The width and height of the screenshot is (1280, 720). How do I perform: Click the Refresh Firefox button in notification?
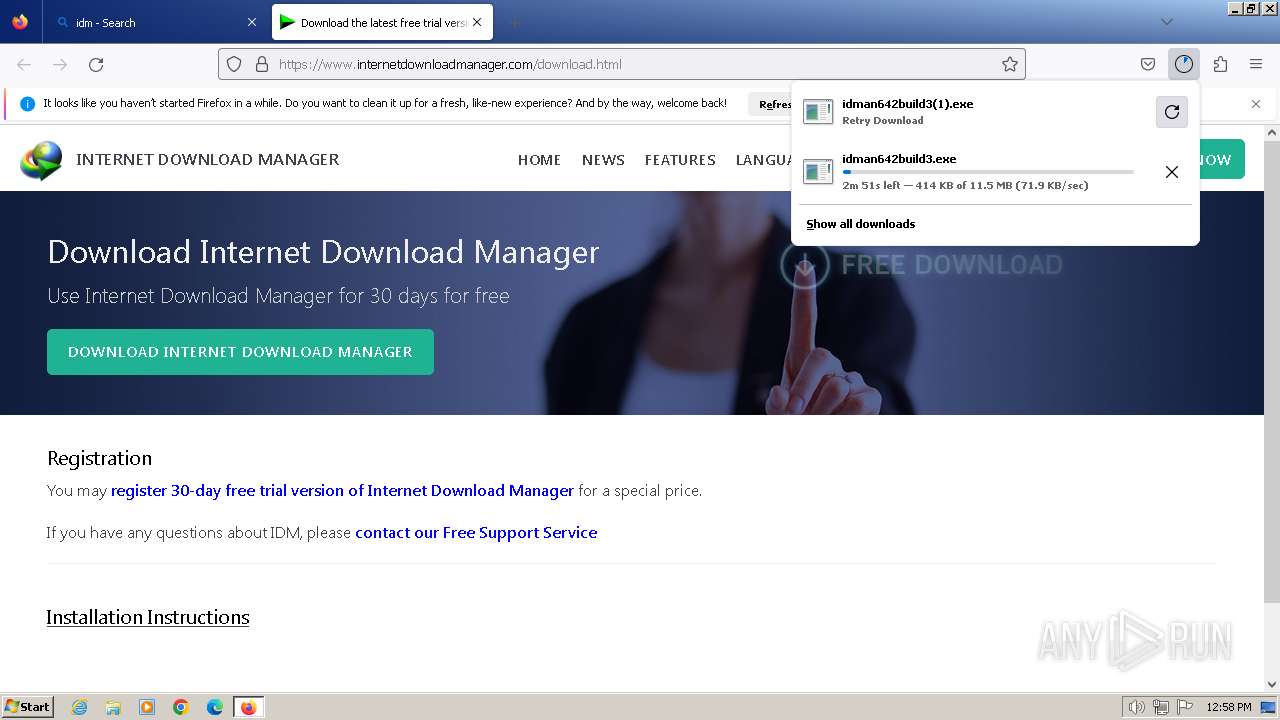click(x=772, y=104)
